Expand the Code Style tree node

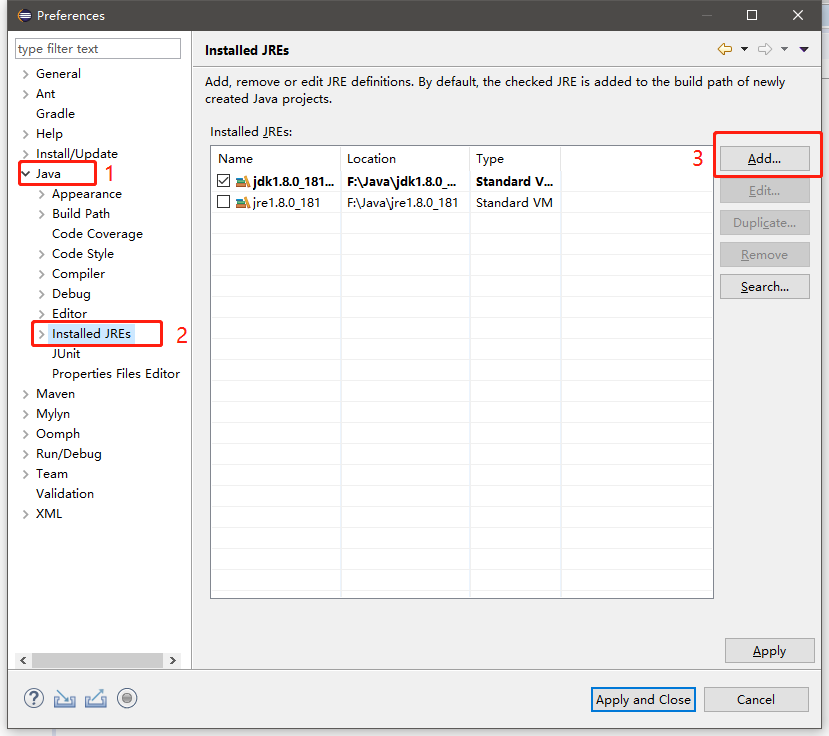pos(41,254)
